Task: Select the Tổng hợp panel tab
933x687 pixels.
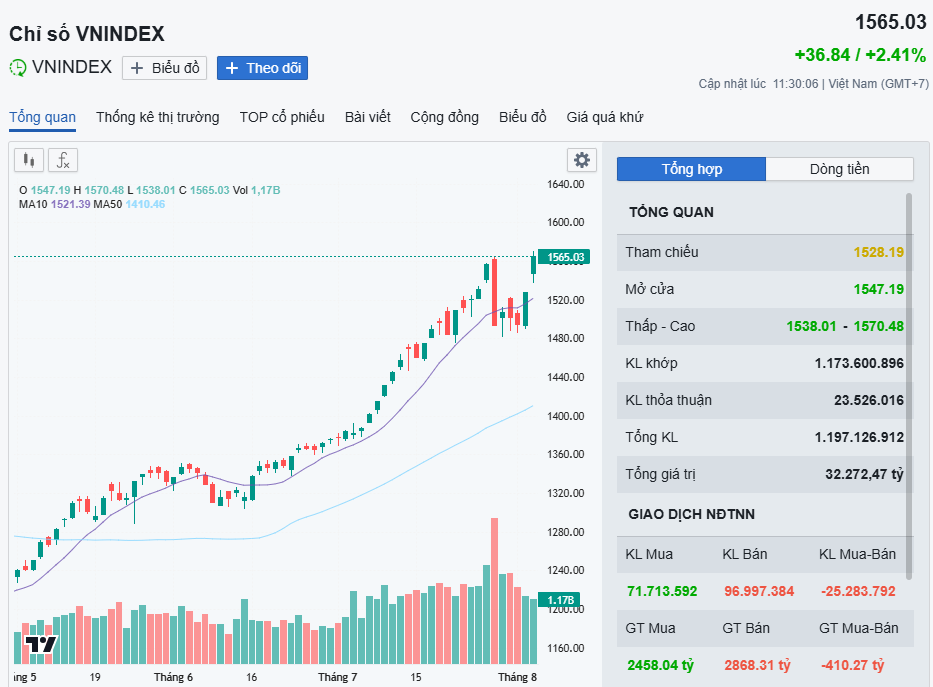Action: click(691, 169)
